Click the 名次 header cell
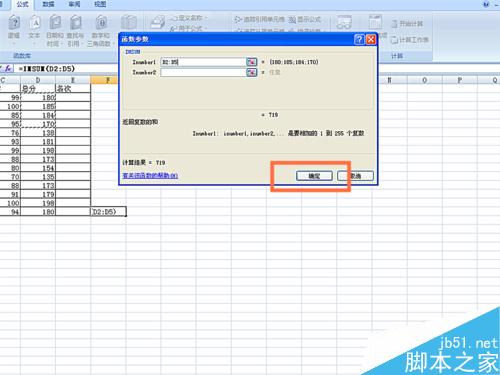500x375 pixels. click(x=73, y=88)
